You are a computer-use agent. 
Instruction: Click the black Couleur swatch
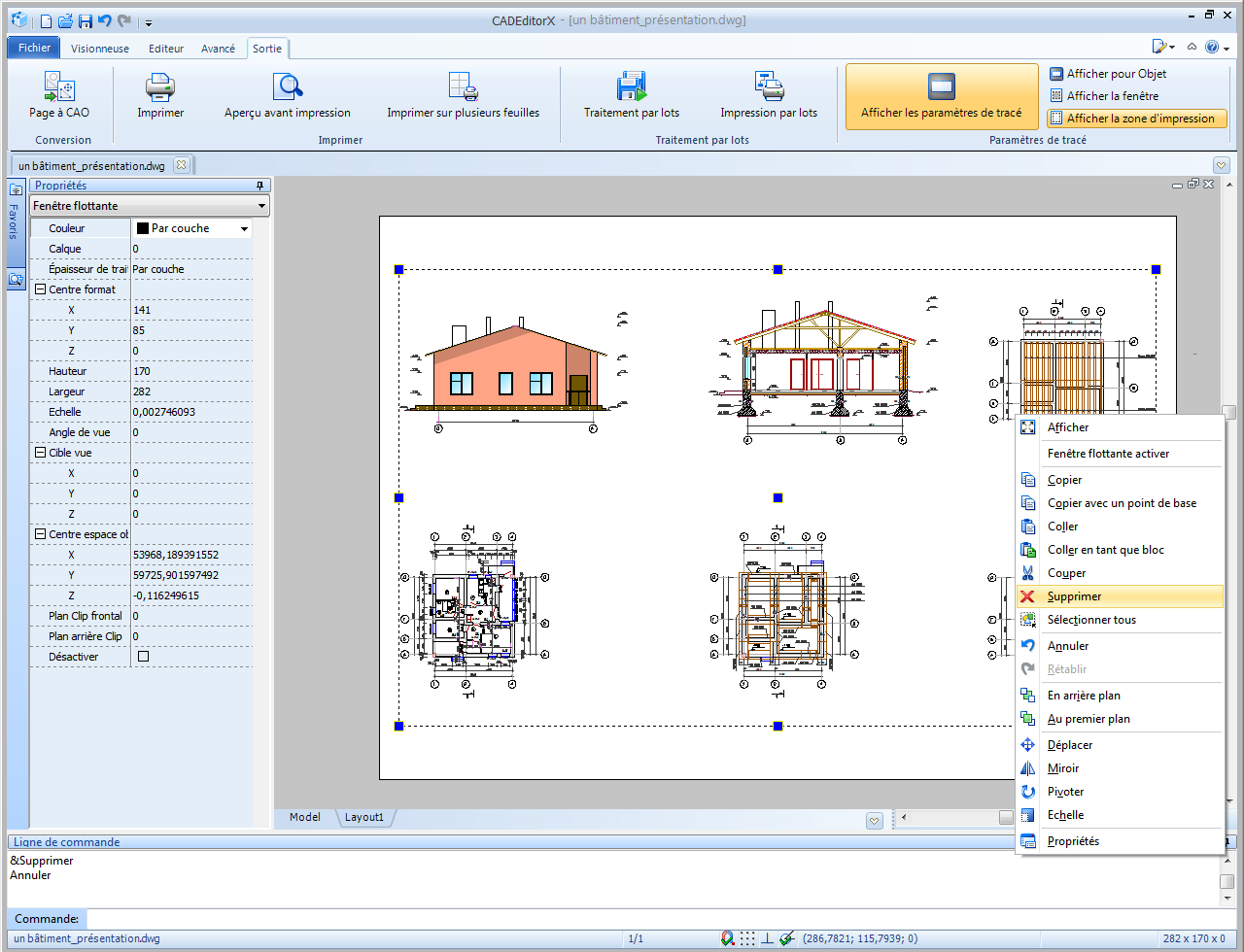click(x=143, y=228)
